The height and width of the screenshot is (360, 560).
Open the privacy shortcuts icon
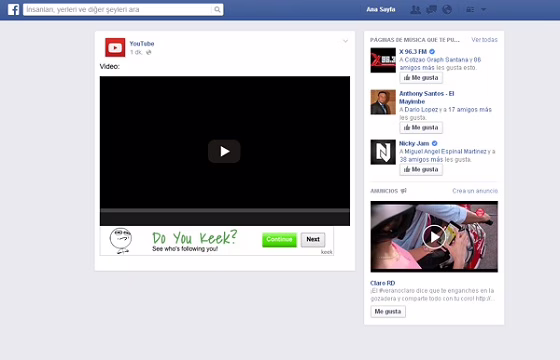pos(470,10)
